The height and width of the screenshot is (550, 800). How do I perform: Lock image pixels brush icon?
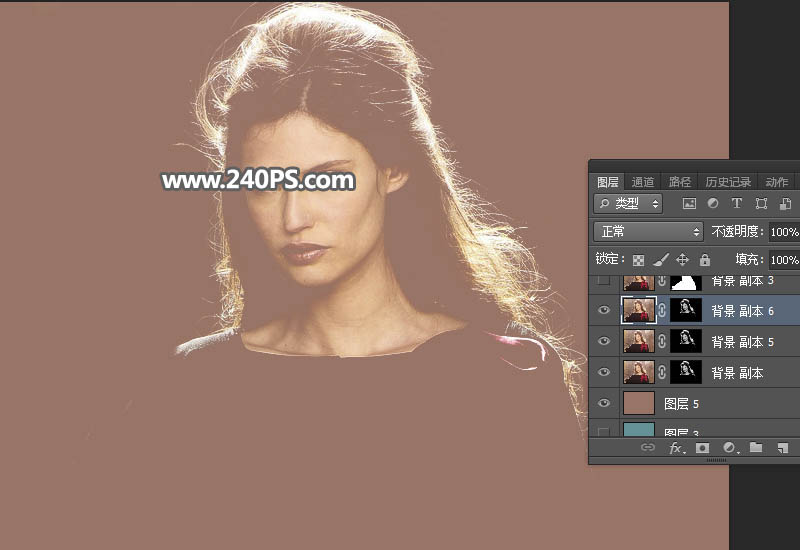(661, 260)
